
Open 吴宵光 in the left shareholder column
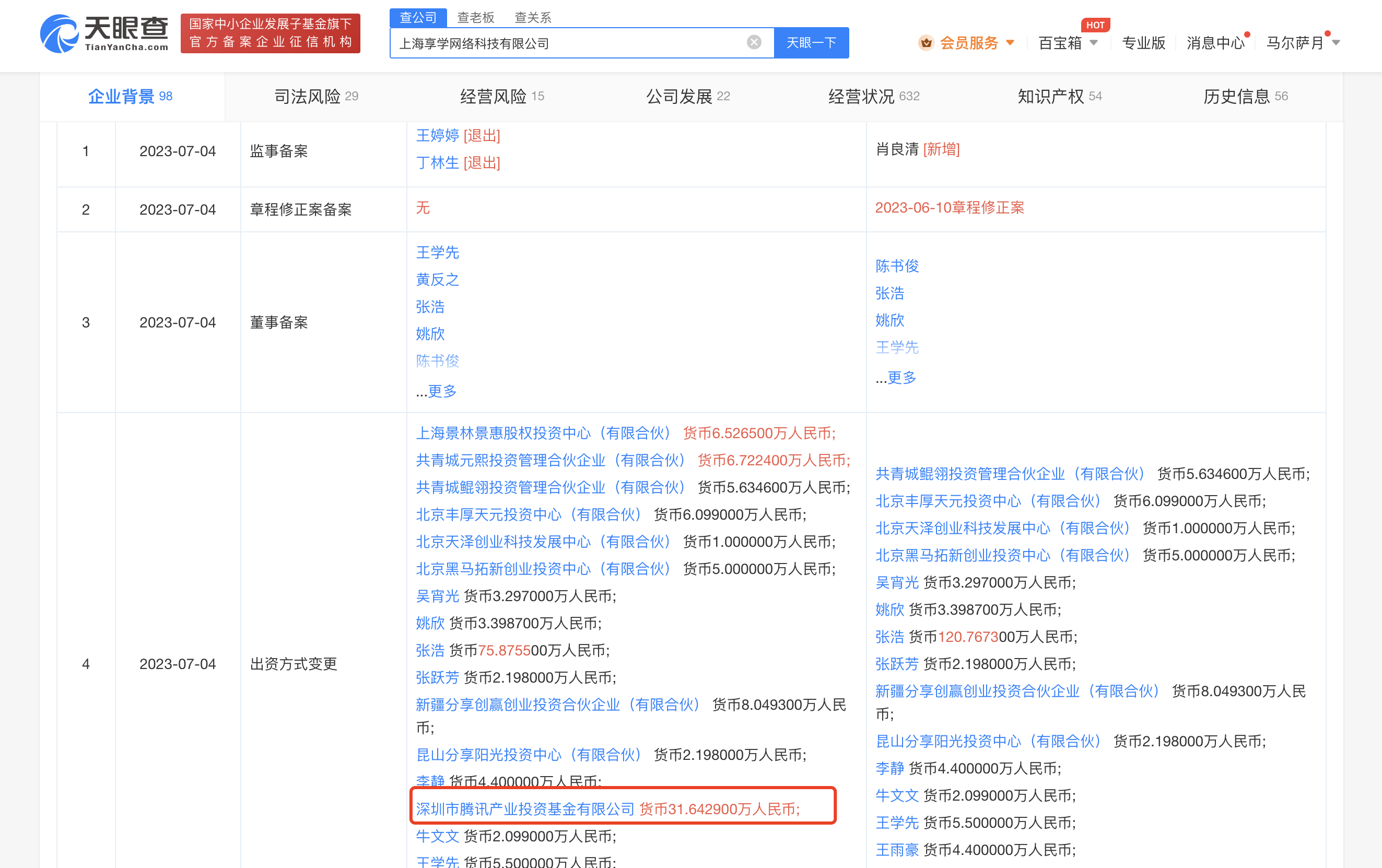437,596
